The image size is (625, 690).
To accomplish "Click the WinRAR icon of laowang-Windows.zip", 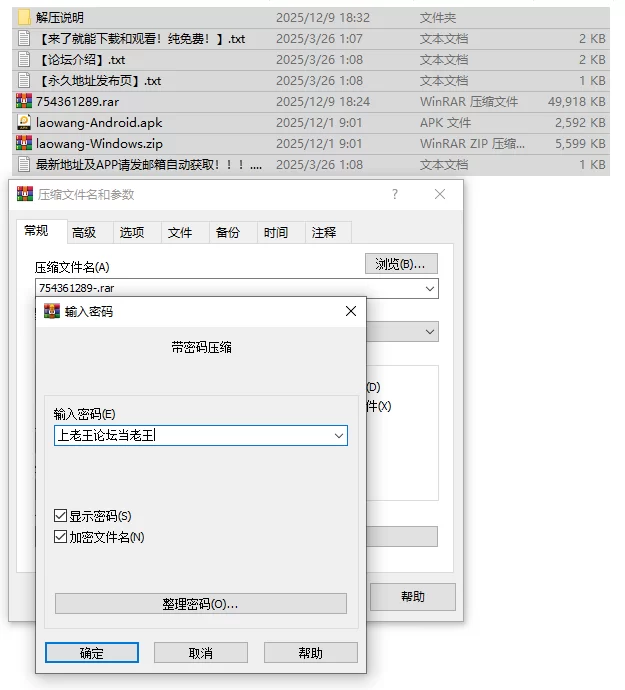I will click(24, 143).
